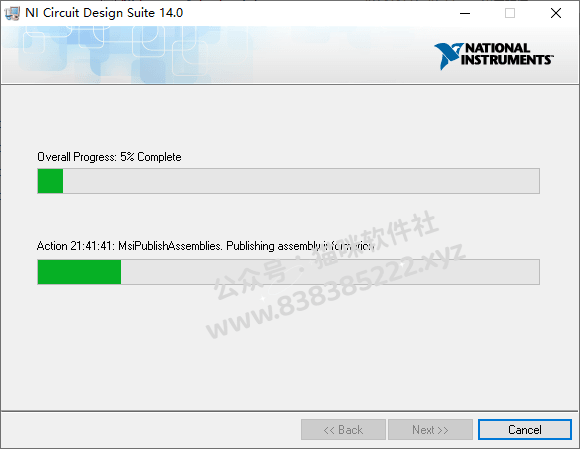The width and height of the screenshot is (580, 449).
Task: Click the disabled Next >> button
Action: [x=430, y=429]
